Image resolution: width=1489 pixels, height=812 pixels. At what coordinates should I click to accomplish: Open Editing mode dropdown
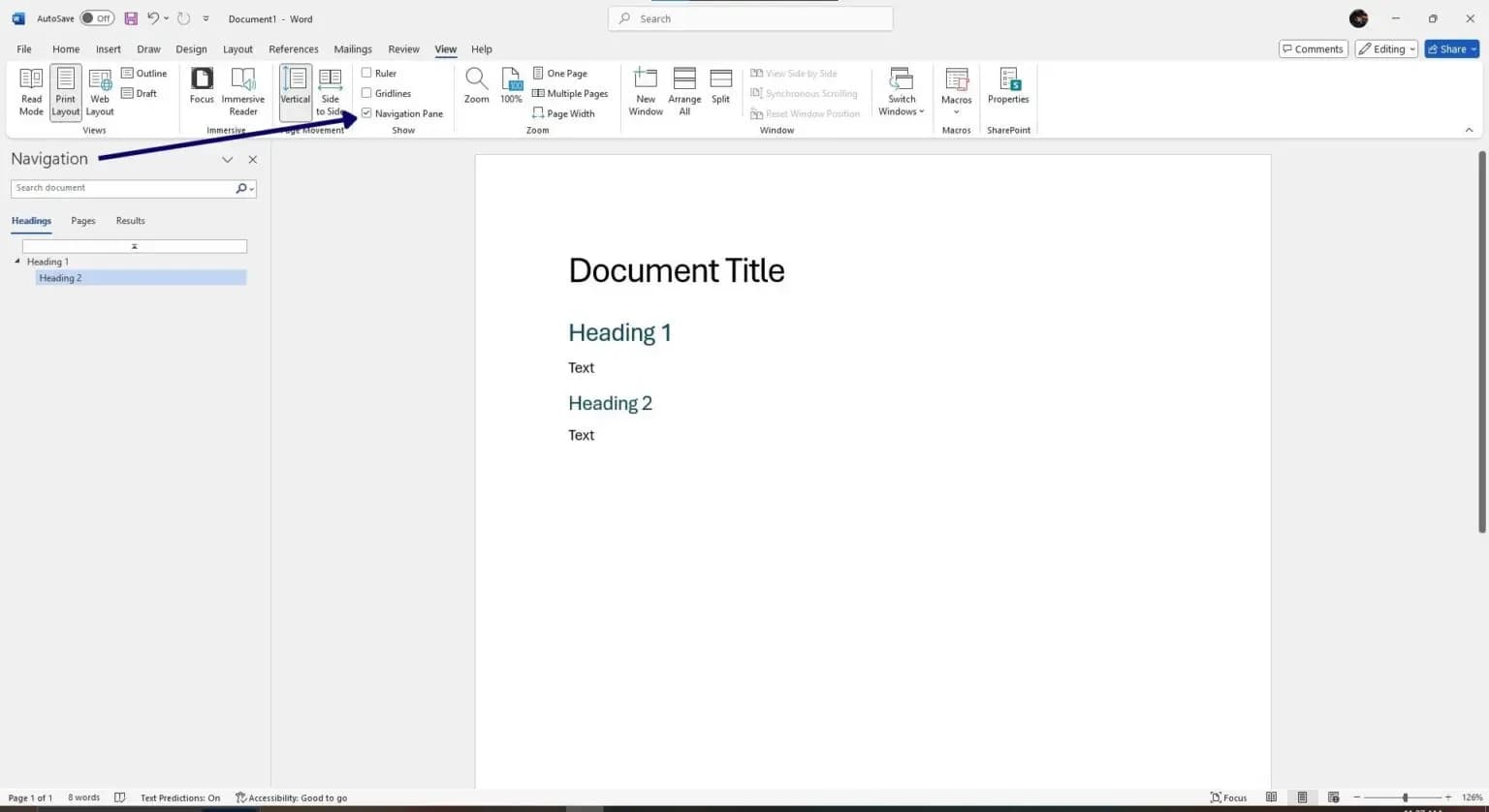pyautogui.click(x=1386, y=48)
